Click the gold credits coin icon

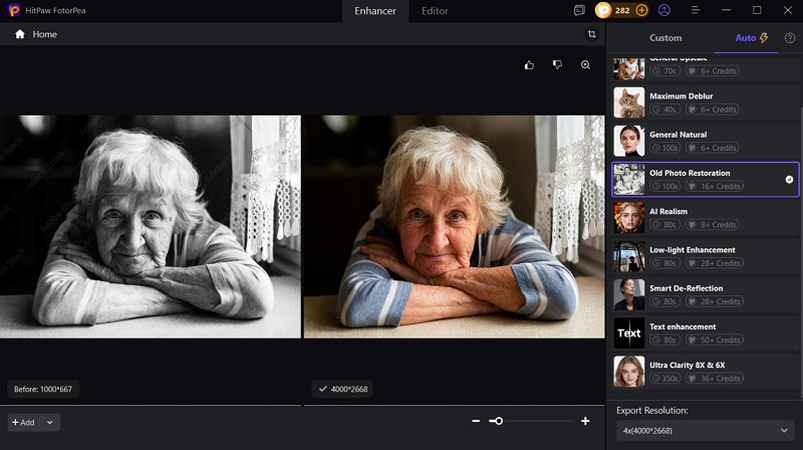click(603, 10)
